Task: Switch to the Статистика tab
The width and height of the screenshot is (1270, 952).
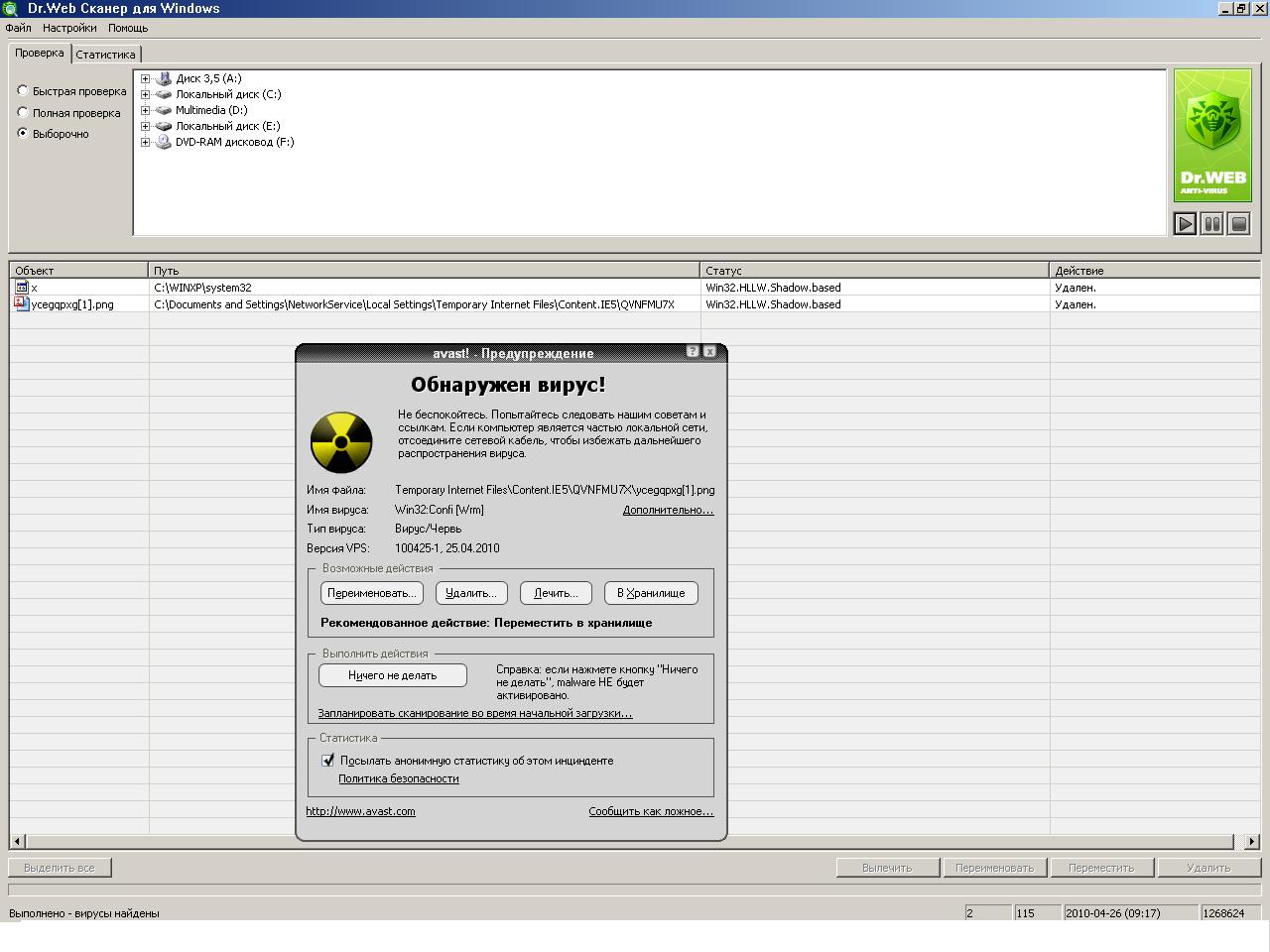Action: click(105, 55)
